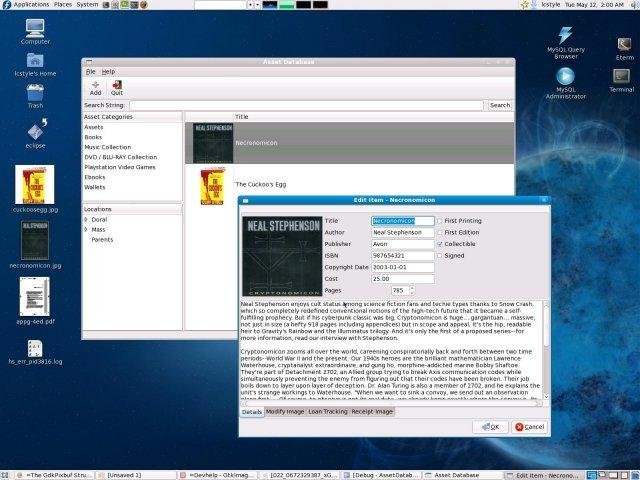Open the File menu

tap(91, 72)
